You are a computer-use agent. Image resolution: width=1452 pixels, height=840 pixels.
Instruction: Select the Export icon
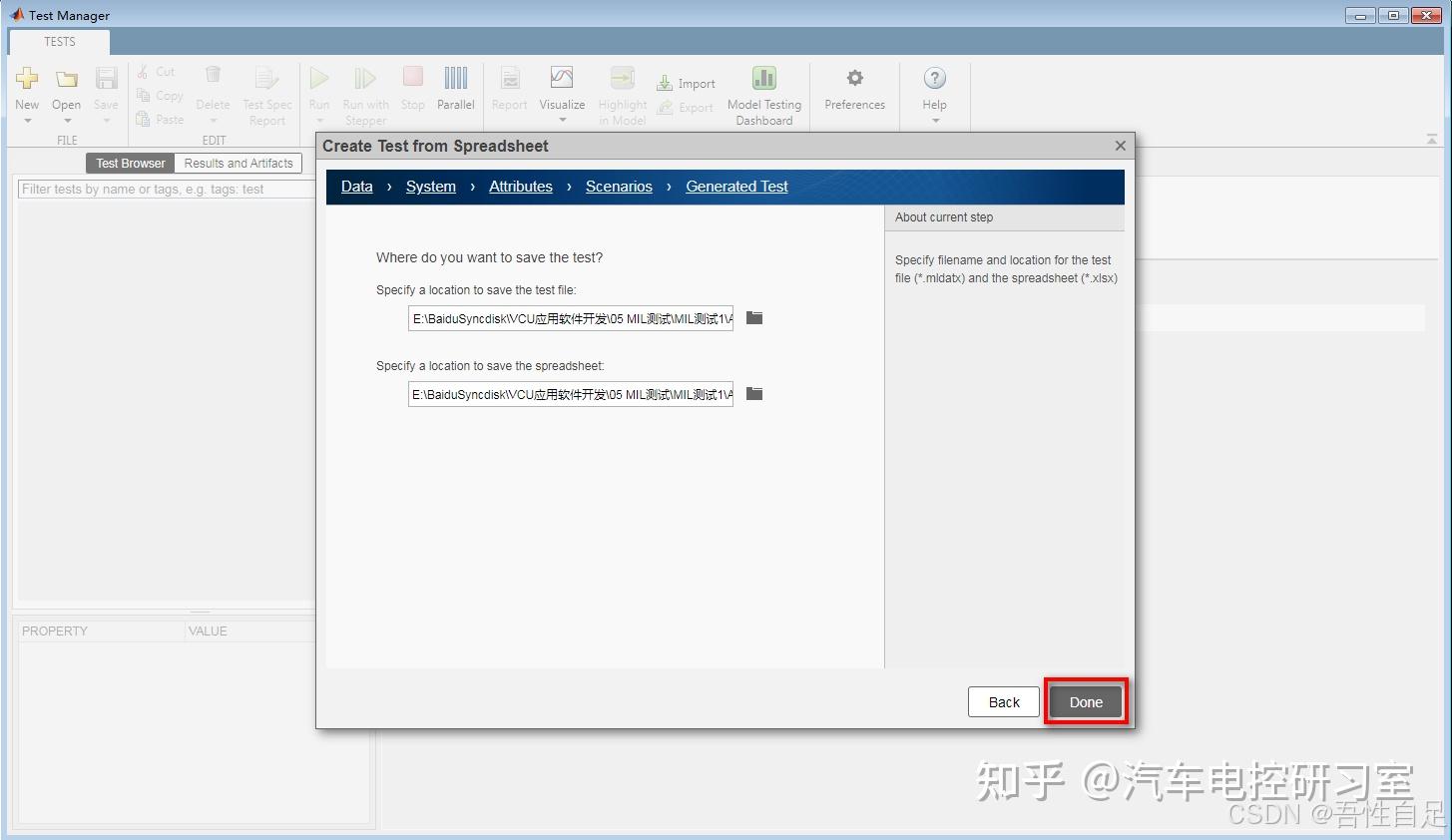[686, 108]
